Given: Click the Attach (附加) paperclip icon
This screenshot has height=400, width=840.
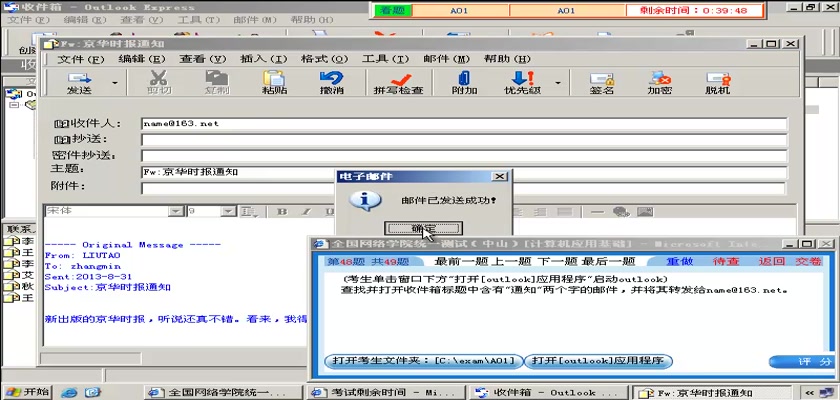Looking at the screenshot, I should pos(464,83).
